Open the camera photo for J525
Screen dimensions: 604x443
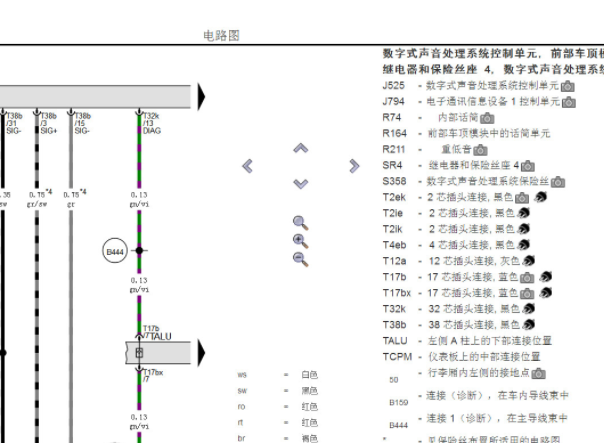point(567,86)
